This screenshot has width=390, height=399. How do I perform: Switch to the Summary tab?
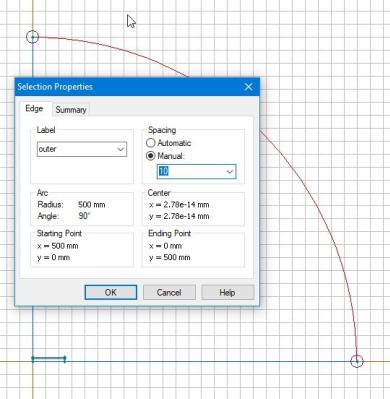[x=71, y=110]
